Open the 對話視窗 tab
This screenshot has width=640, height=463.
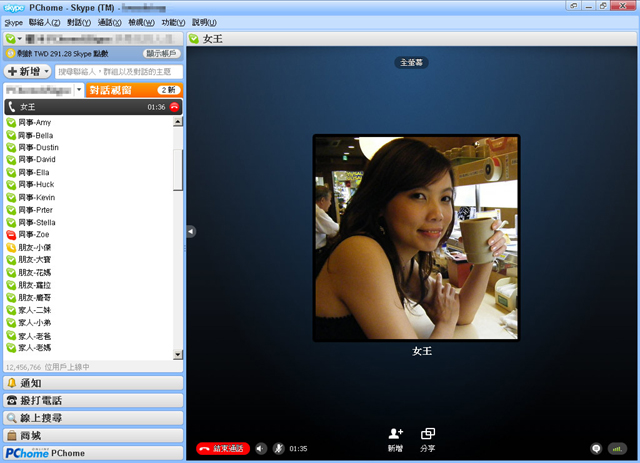[x=134, y=90]
